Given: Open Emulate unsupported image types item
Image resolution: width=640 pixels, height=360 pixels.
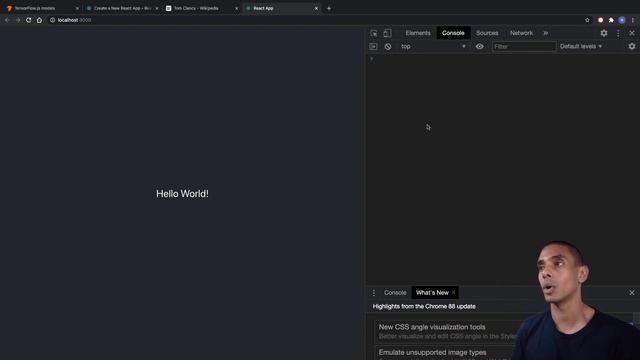Looking at the screenshot, I should [433, 352].
